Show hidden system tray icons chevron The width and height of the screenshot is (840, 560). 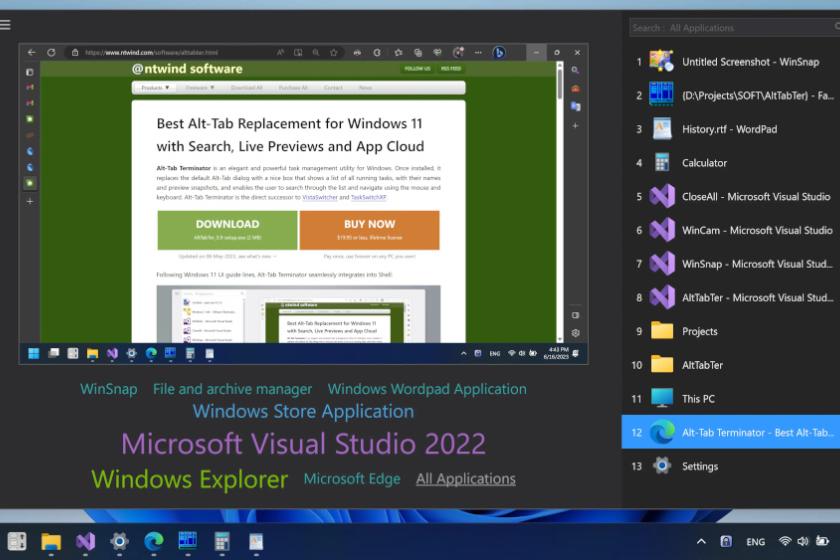[x=701, y=541]
